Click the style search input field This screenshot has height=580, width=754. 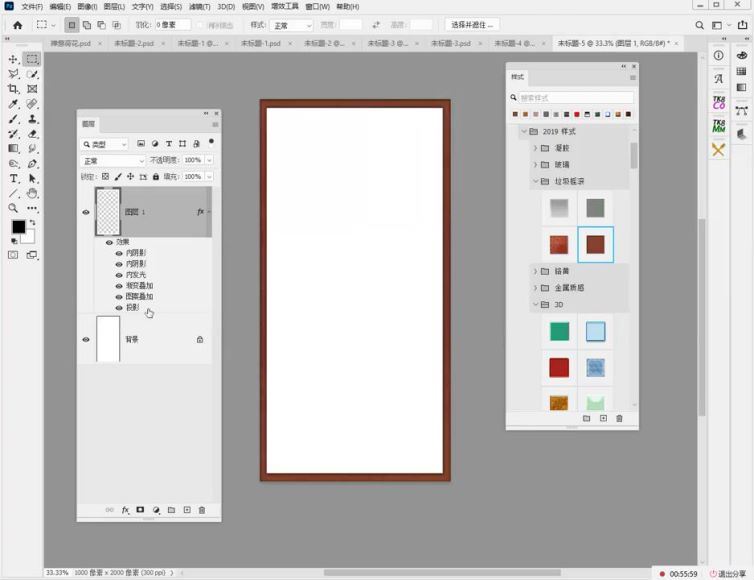[x=576, y=98]
